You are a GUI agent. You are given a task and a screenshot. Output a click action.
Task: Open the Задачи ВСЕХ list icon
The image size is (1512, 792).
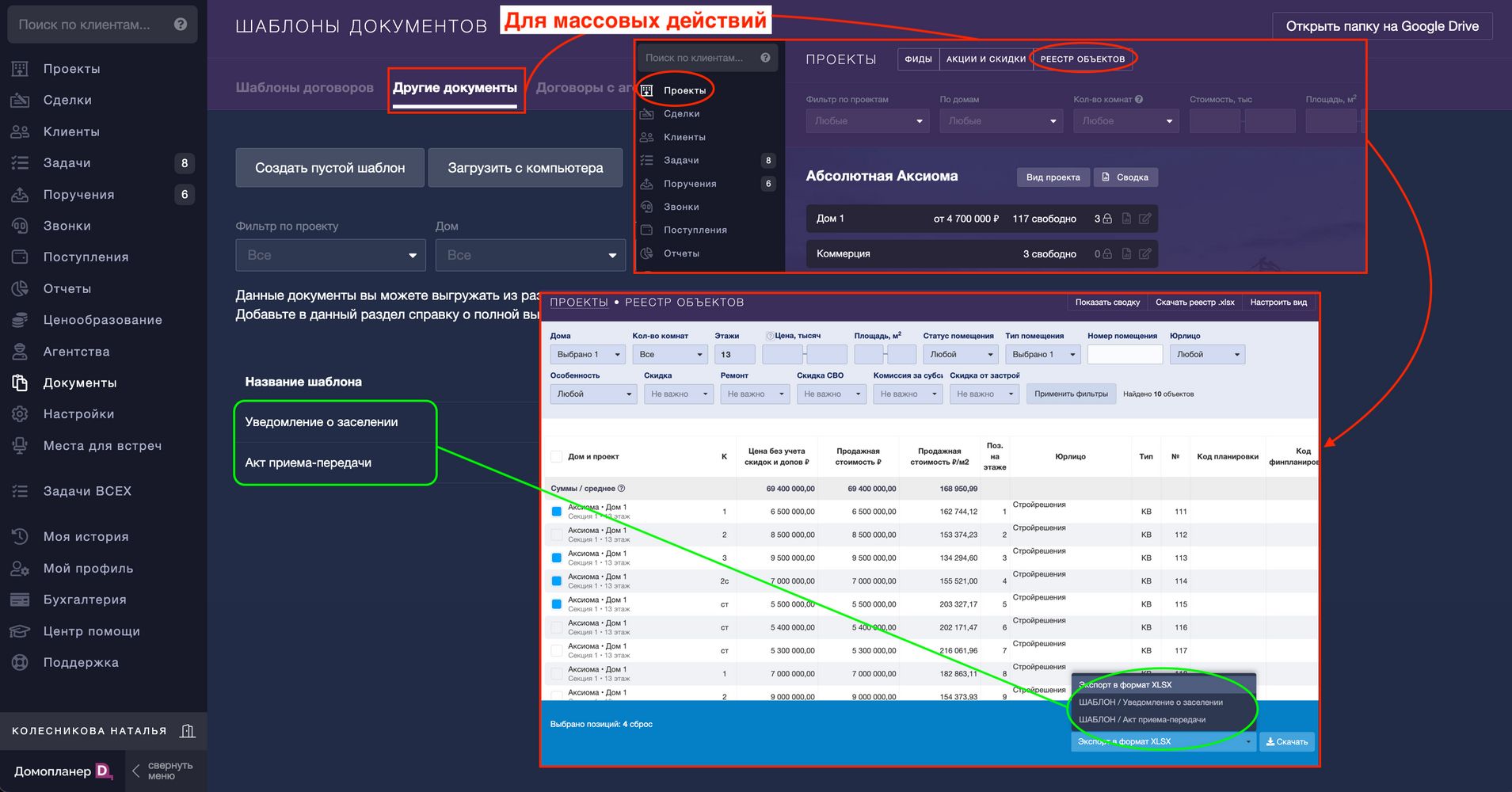pyautogui.click(x=20, y=491)
